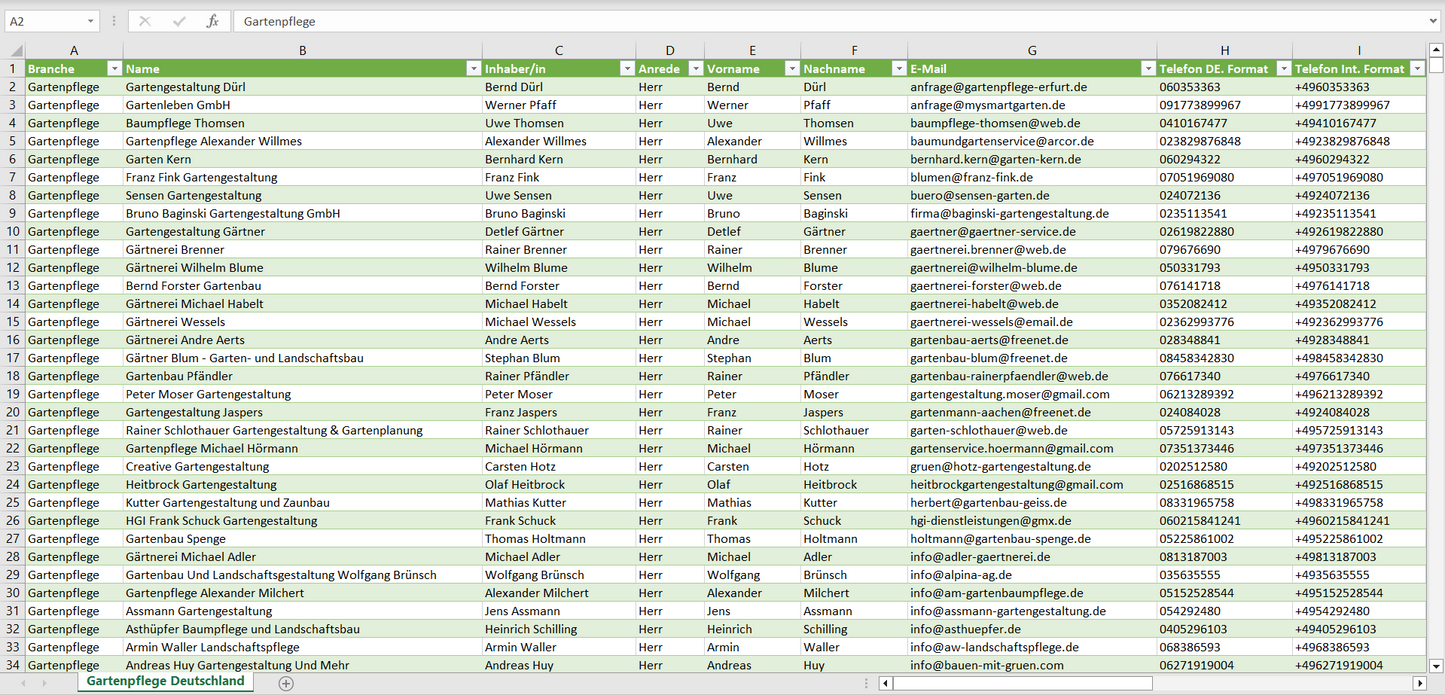Click the Cancel entry X icon
The height and width of the screenshot is (695, 1445).
coord(145,21)
